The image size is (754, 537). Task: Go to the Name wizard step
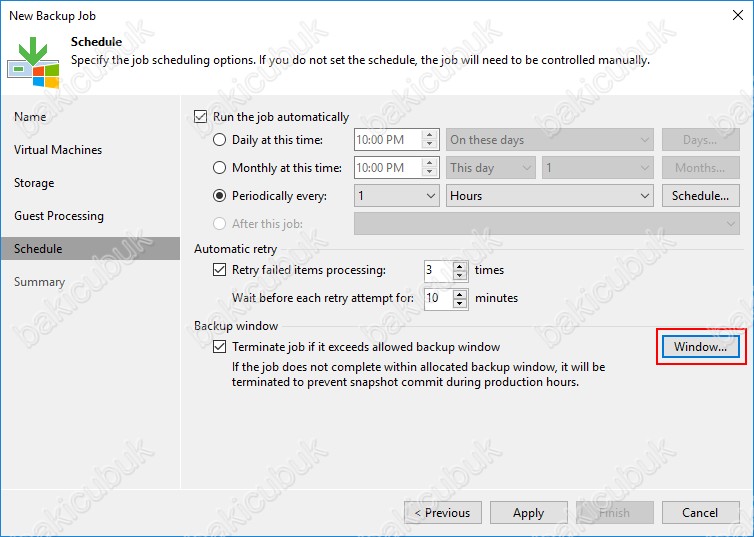[x=30, y=117]
